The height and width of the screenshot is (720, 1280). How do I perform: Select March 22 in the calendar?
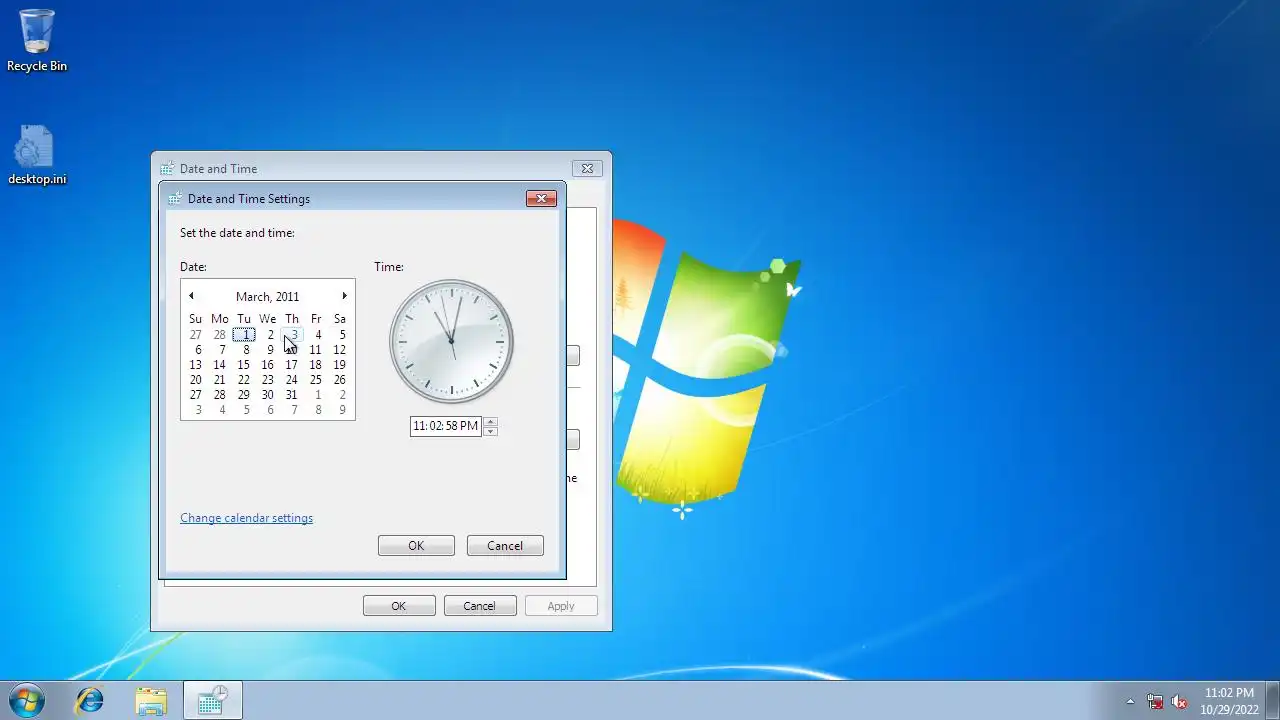[x=244, y=380]
